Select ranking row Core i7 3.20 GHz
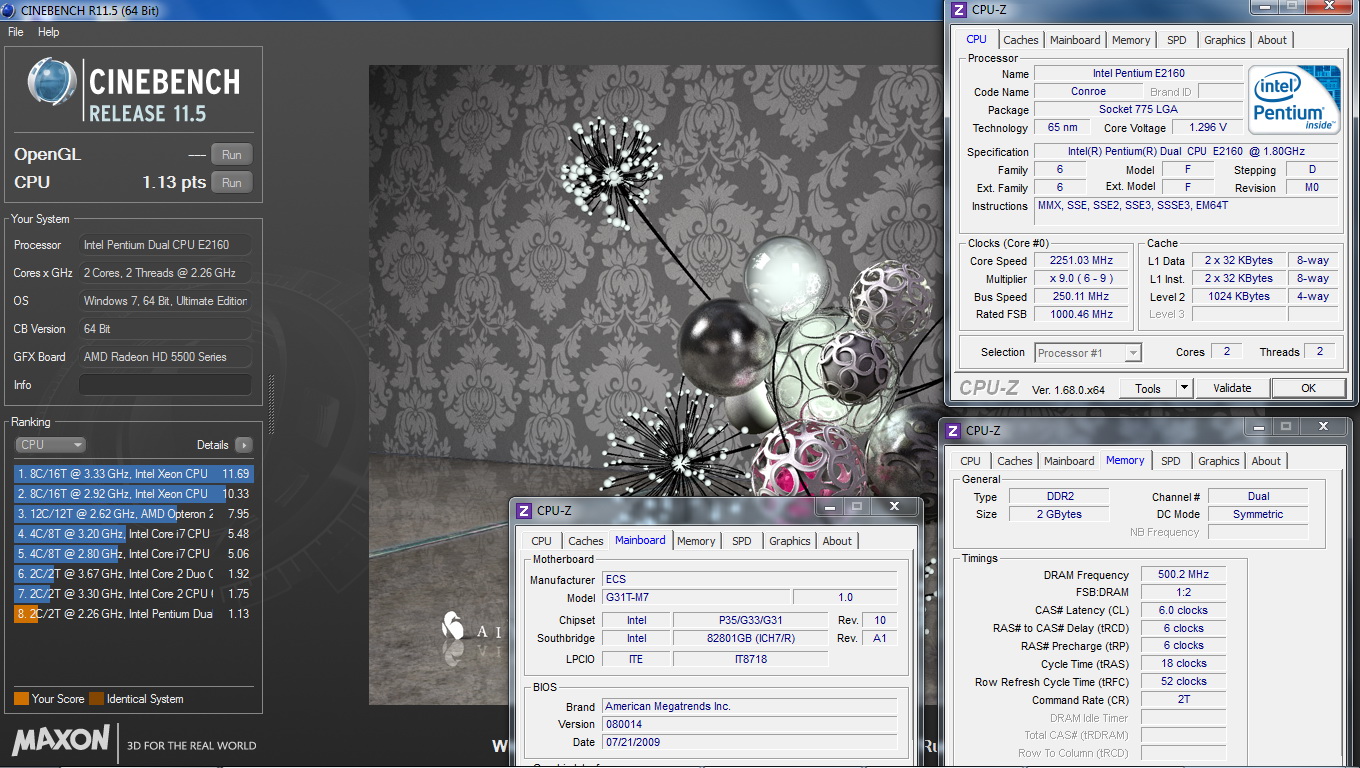Viewport: 1360px width, 768px height. point(134,534)
